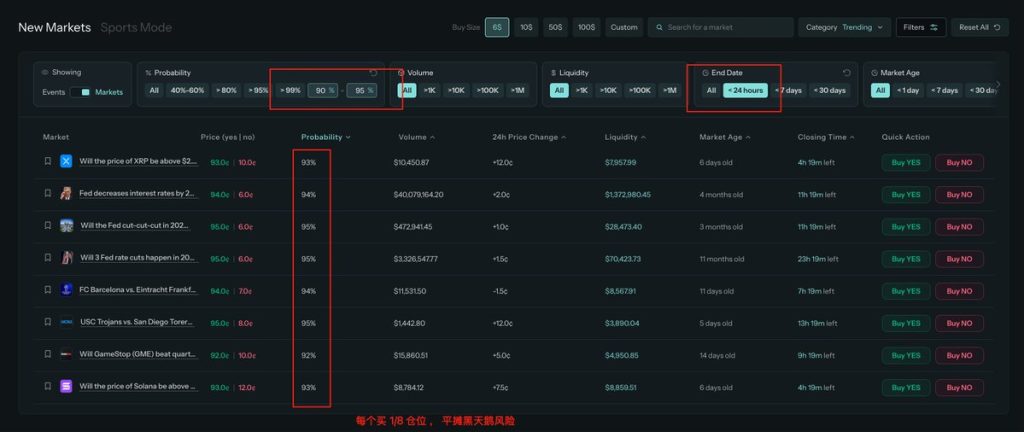Click the minimum probability field showing 90
Image resolution: width=1024 pixels, height=432 pixels.
pyautogui.click(x=322, y=91)
